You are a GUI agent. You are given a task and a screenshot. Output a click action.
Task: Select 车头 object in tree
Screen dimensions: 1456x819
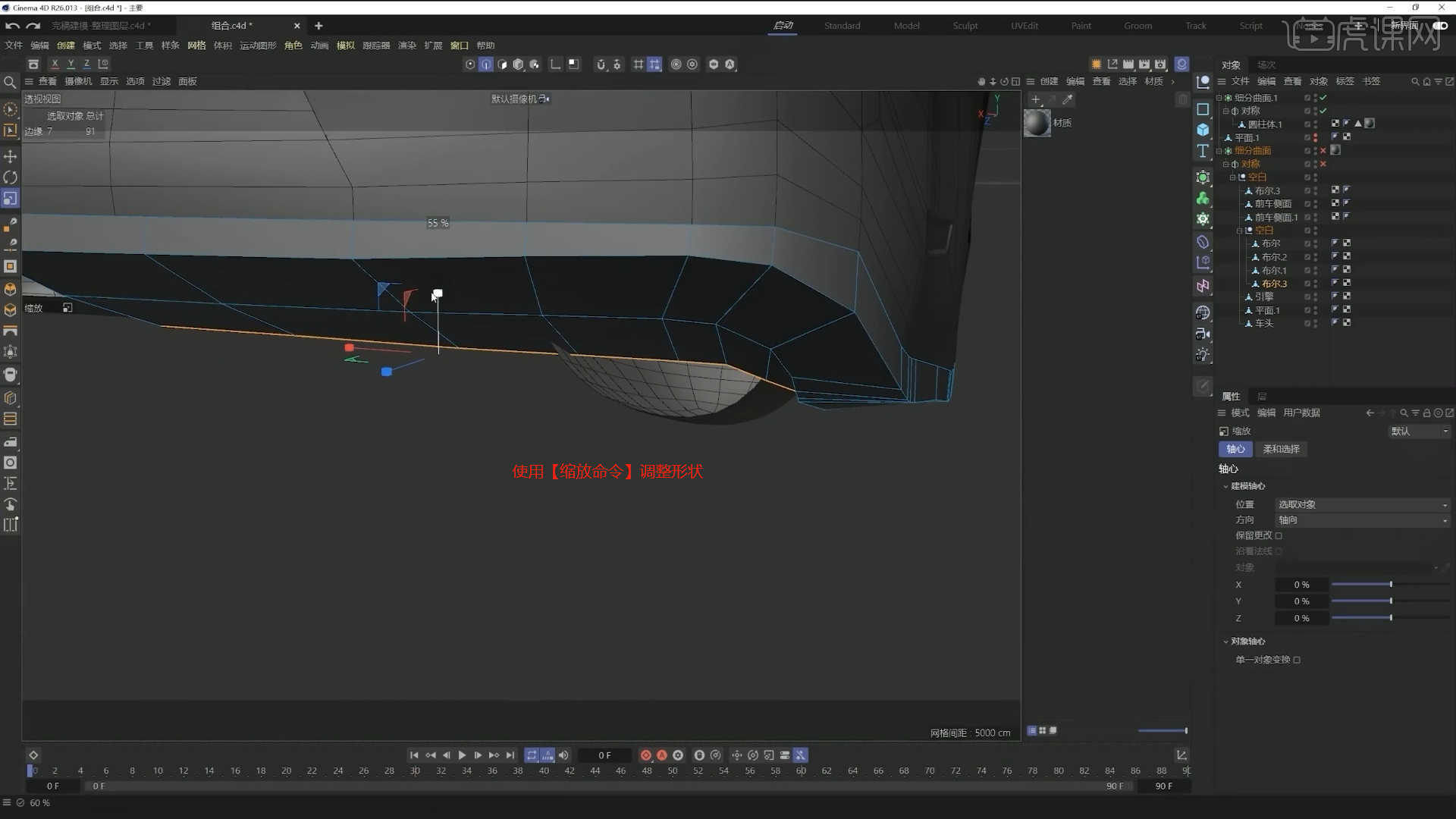[x=1263, y=323]
